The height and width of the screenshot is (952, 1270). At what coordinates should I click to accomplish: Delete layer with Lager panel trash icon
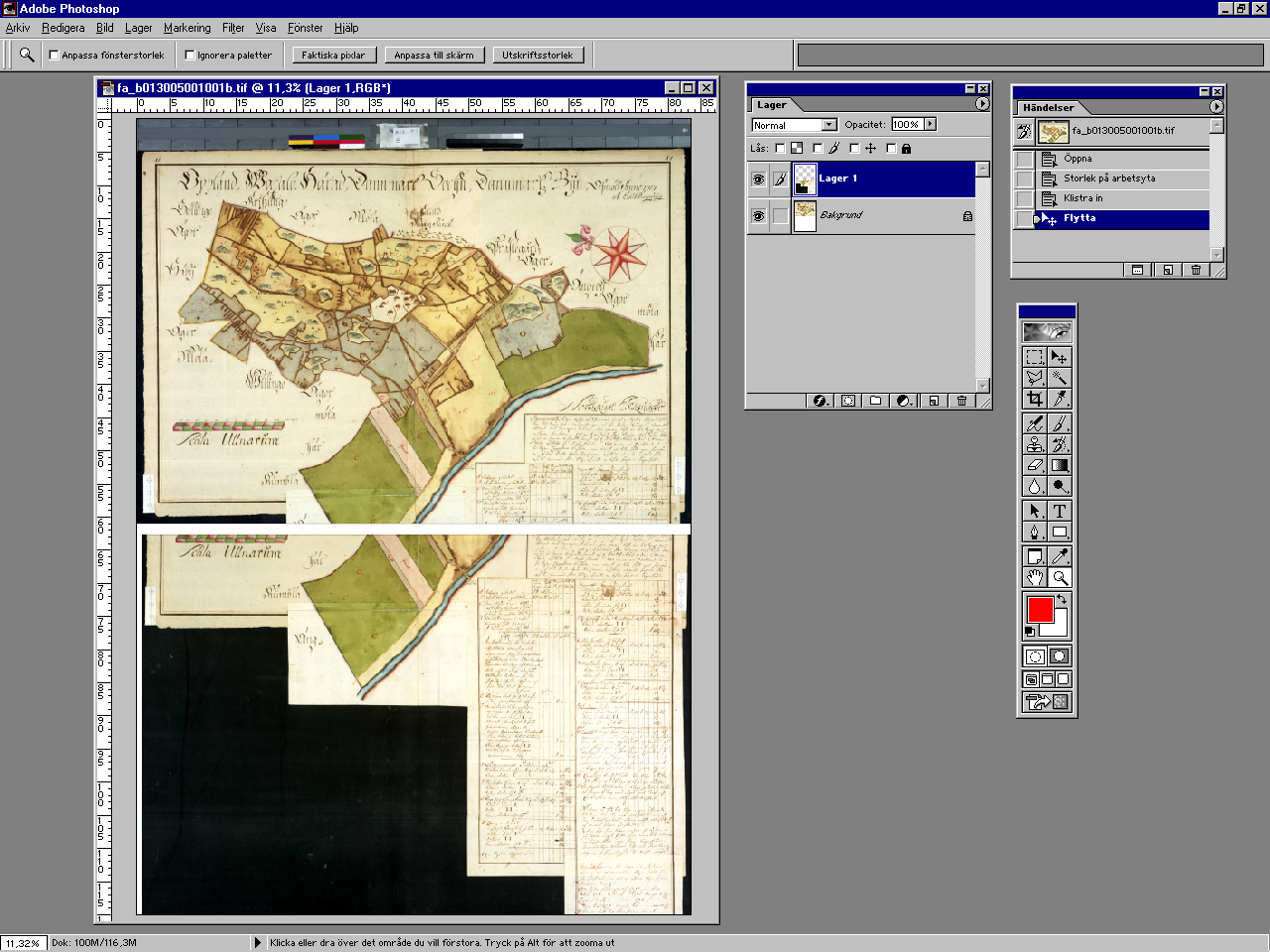click(961, 401)
